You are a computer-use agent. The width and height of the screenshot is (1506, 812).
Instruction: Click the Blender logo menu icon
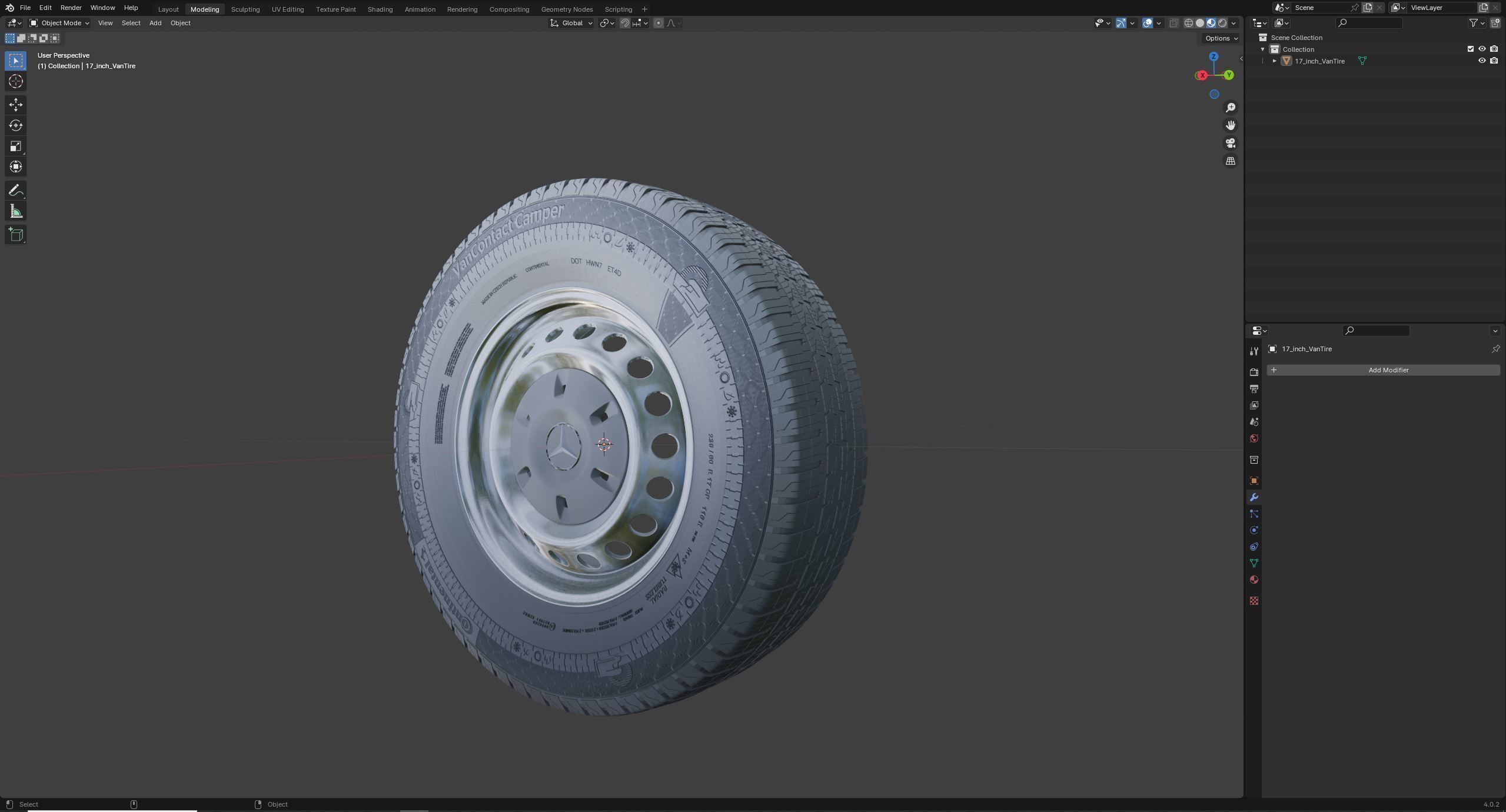pos(9,8)
